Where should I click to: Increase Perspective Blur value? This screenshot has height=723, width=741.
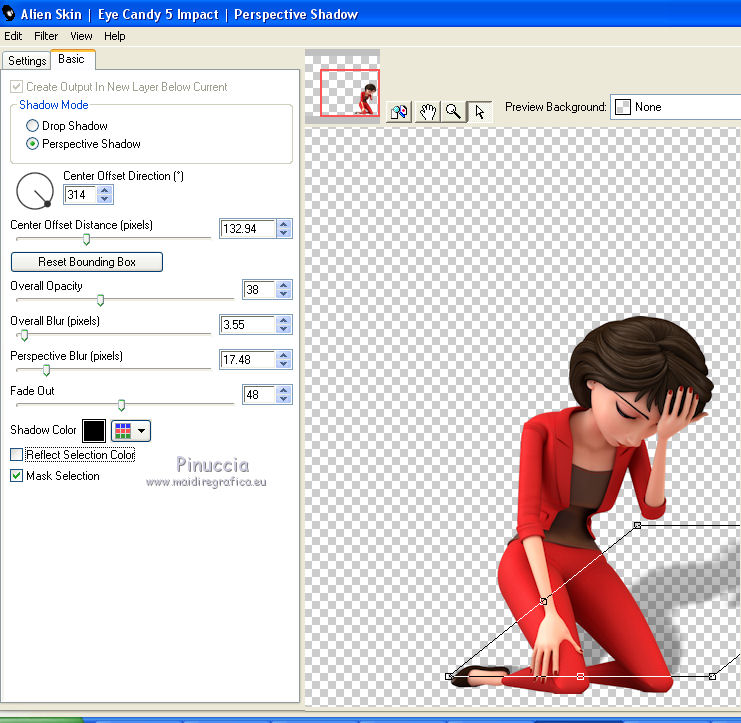284,355
